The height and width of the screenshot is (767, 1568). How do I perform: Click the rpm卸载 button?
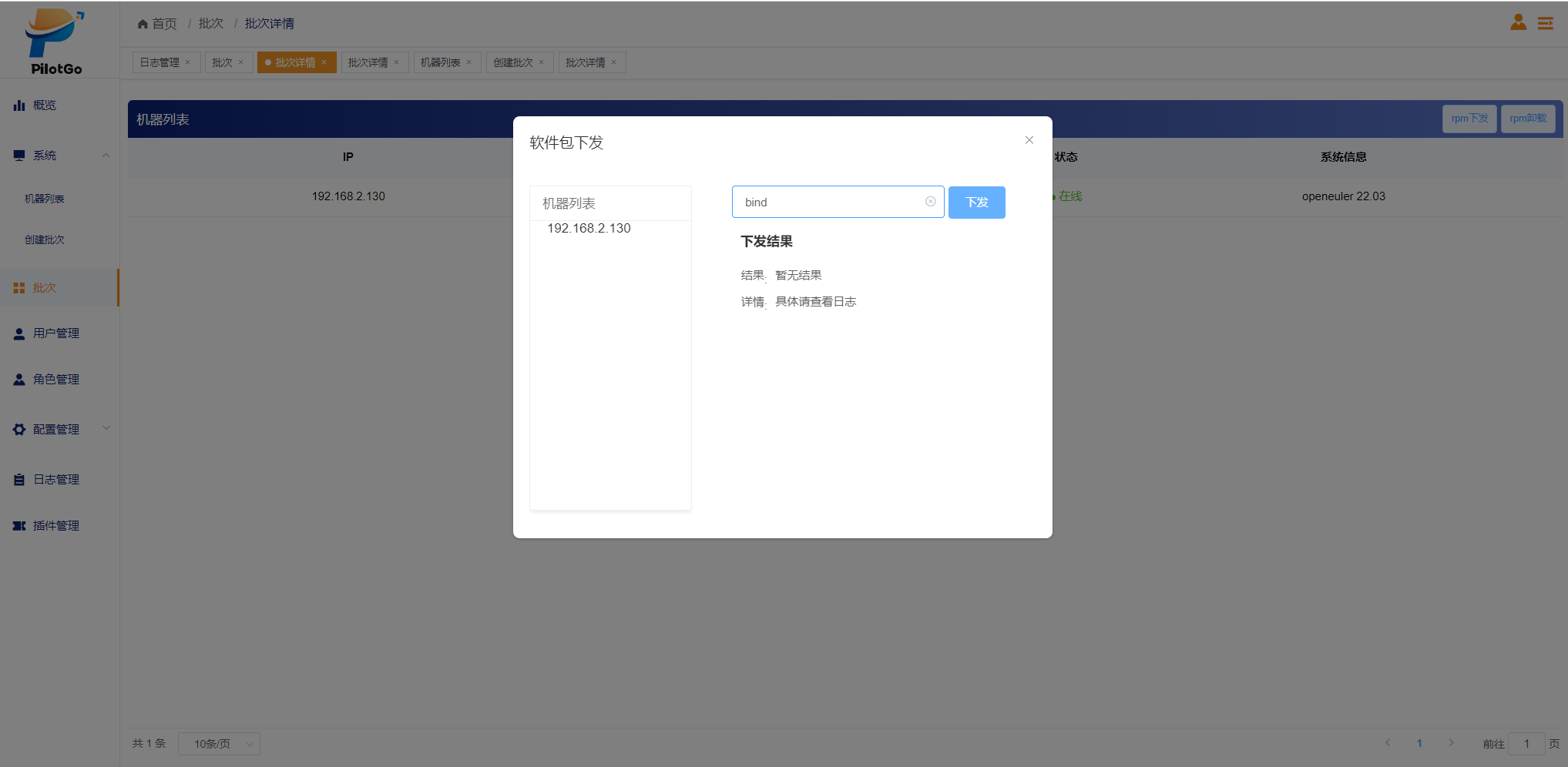pos(1527,119)
